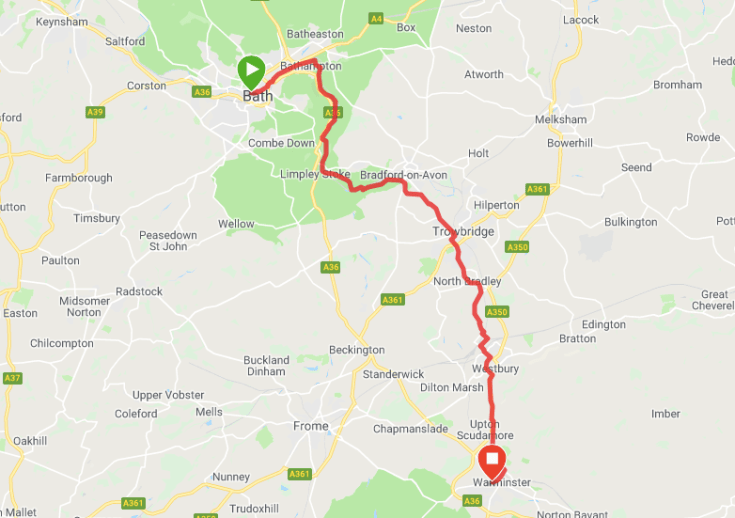The width and height of the screenshot is (735, 518).
Task: Select the A361 shield below Nunney
Action: pos(133,503)
